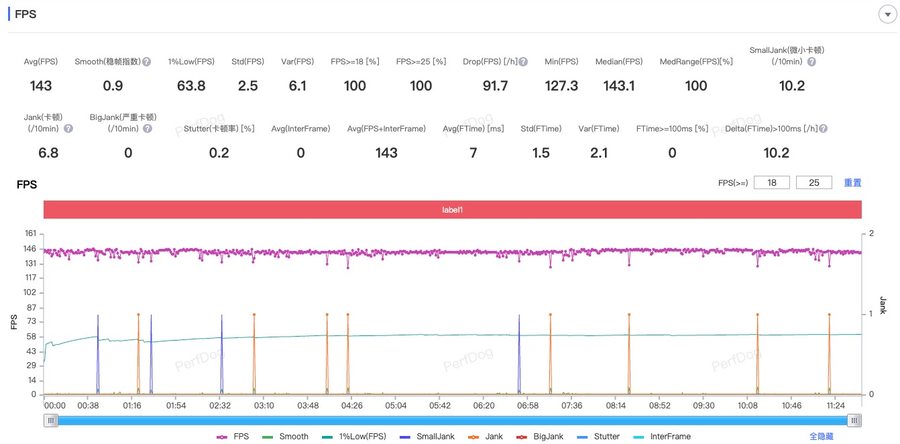Viewport: 900px width, 444px height.
Task: Open help icon beside Jank (/10min)
Action: [68, 128]
